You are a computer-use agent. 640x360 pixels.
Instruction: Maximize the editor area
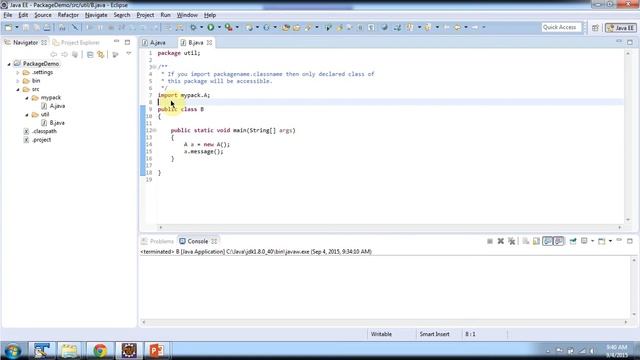pos(630,42)
